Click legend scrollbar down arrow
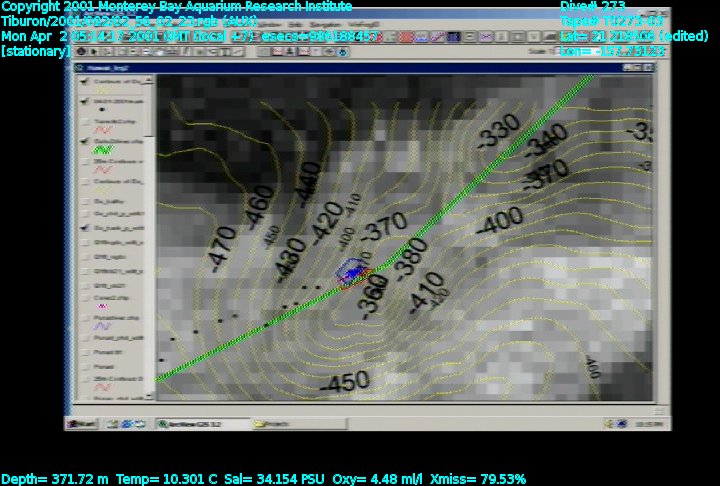 149,396
